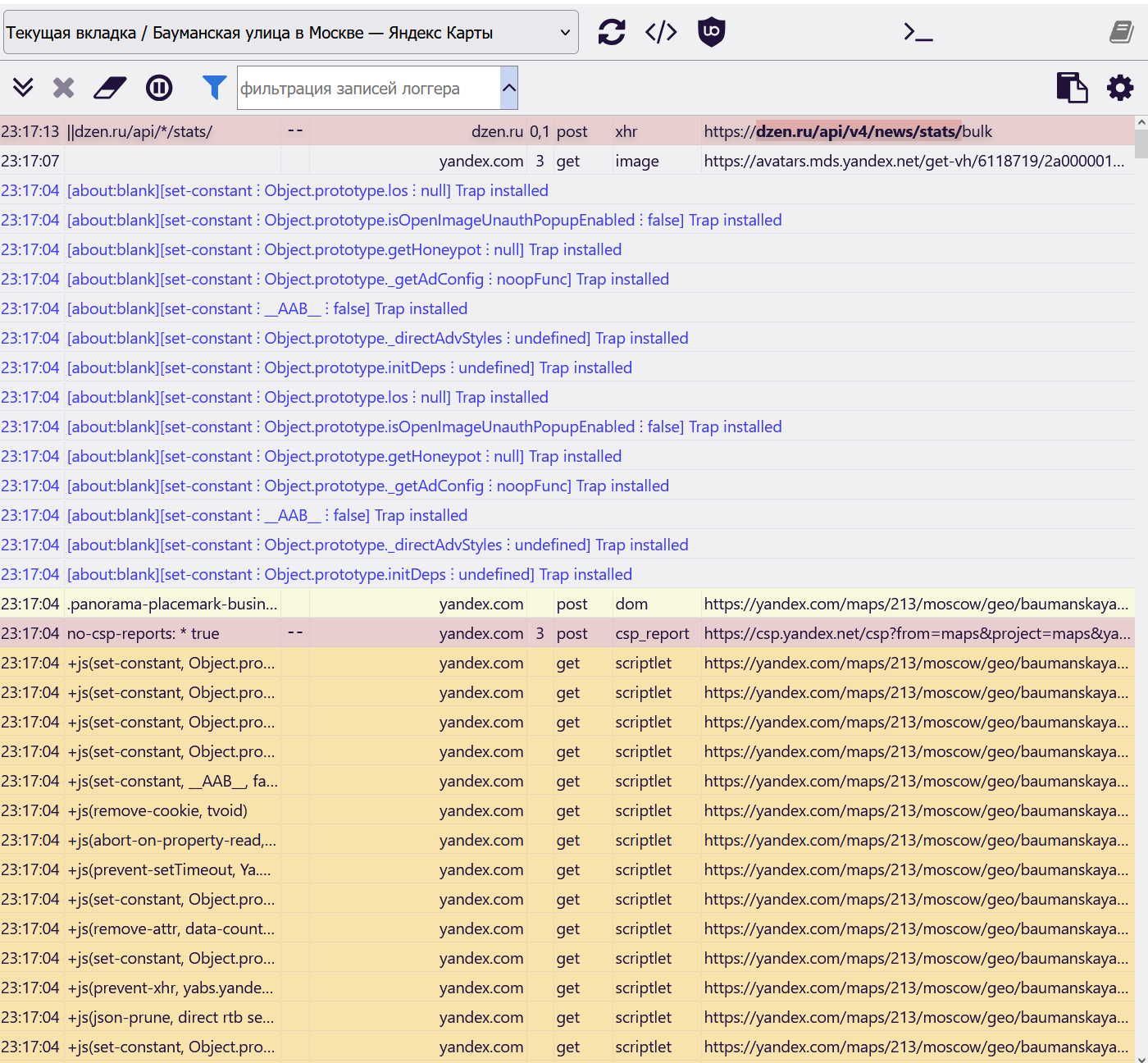
Task: Select the +js(abort-on-property-read,... row
Action: (567, 840)
